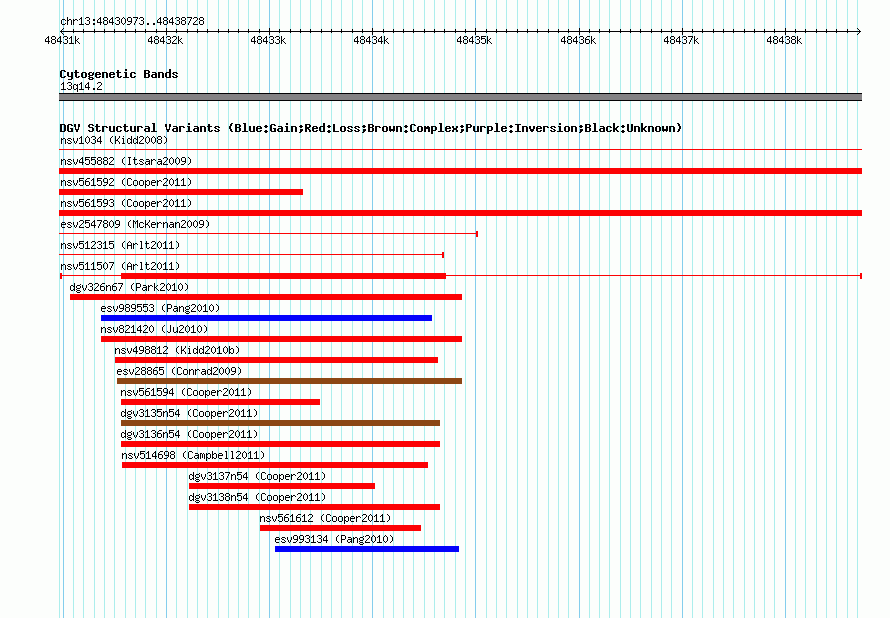Select dgv3137n54 (Cooper2011) label
The width and height of the screenshot is (890, 618).
(x=257, y=476)
